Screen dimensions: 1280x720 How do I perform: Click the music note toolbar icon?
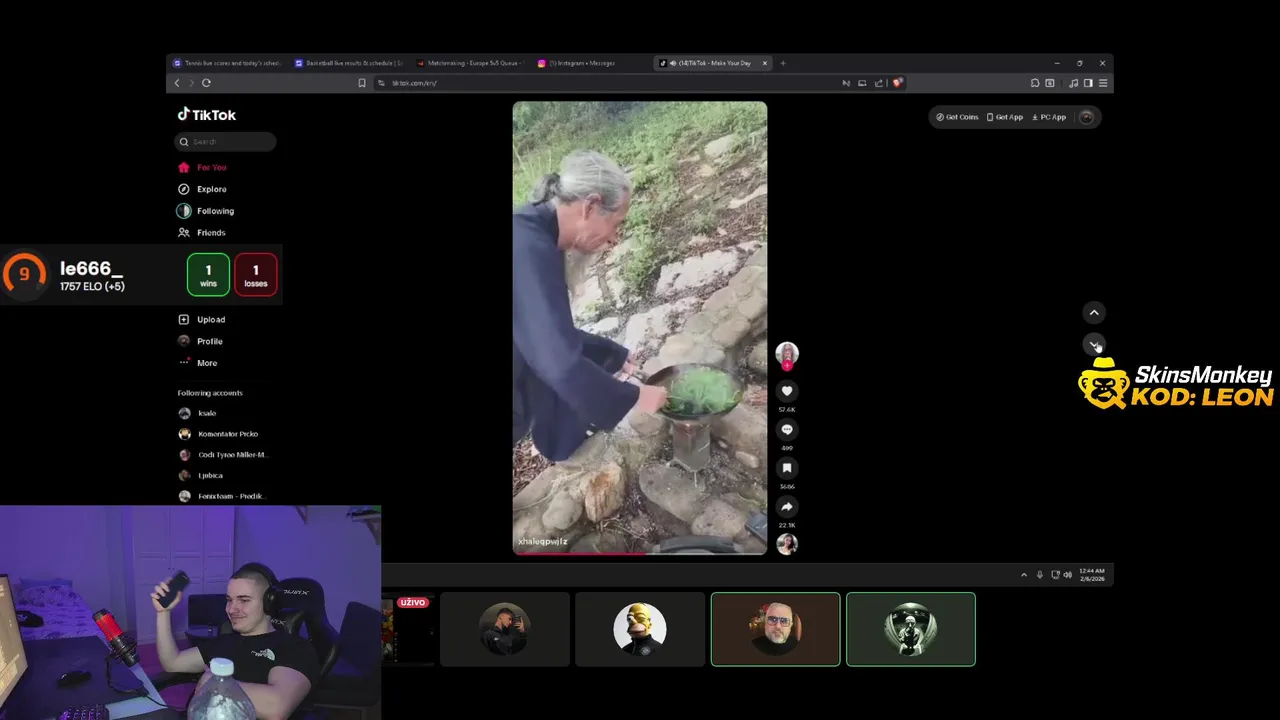(1074, 83)
